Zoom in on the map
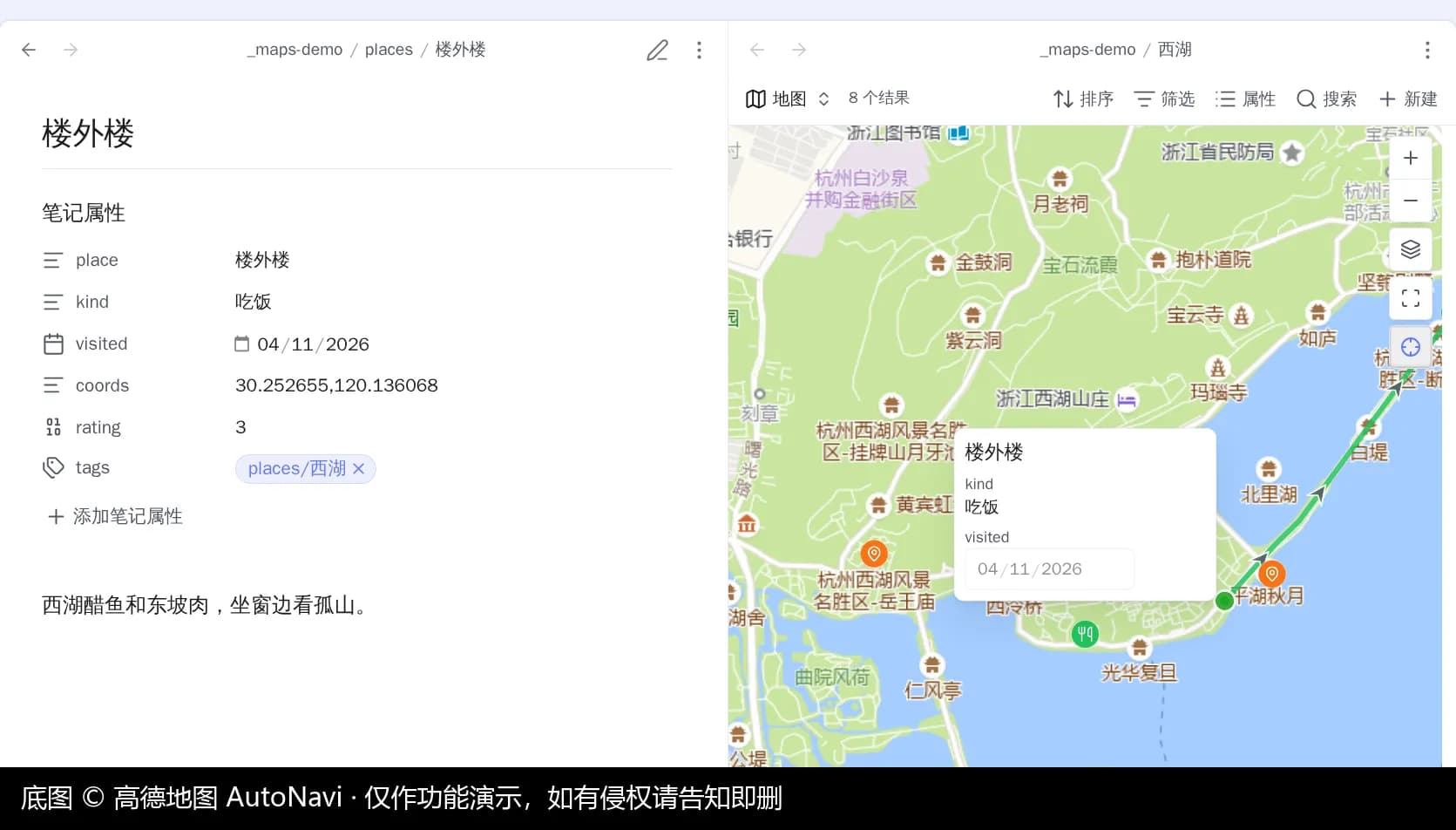Image resolution: width=1456 pixels, height=830 pixels. 1411,158
